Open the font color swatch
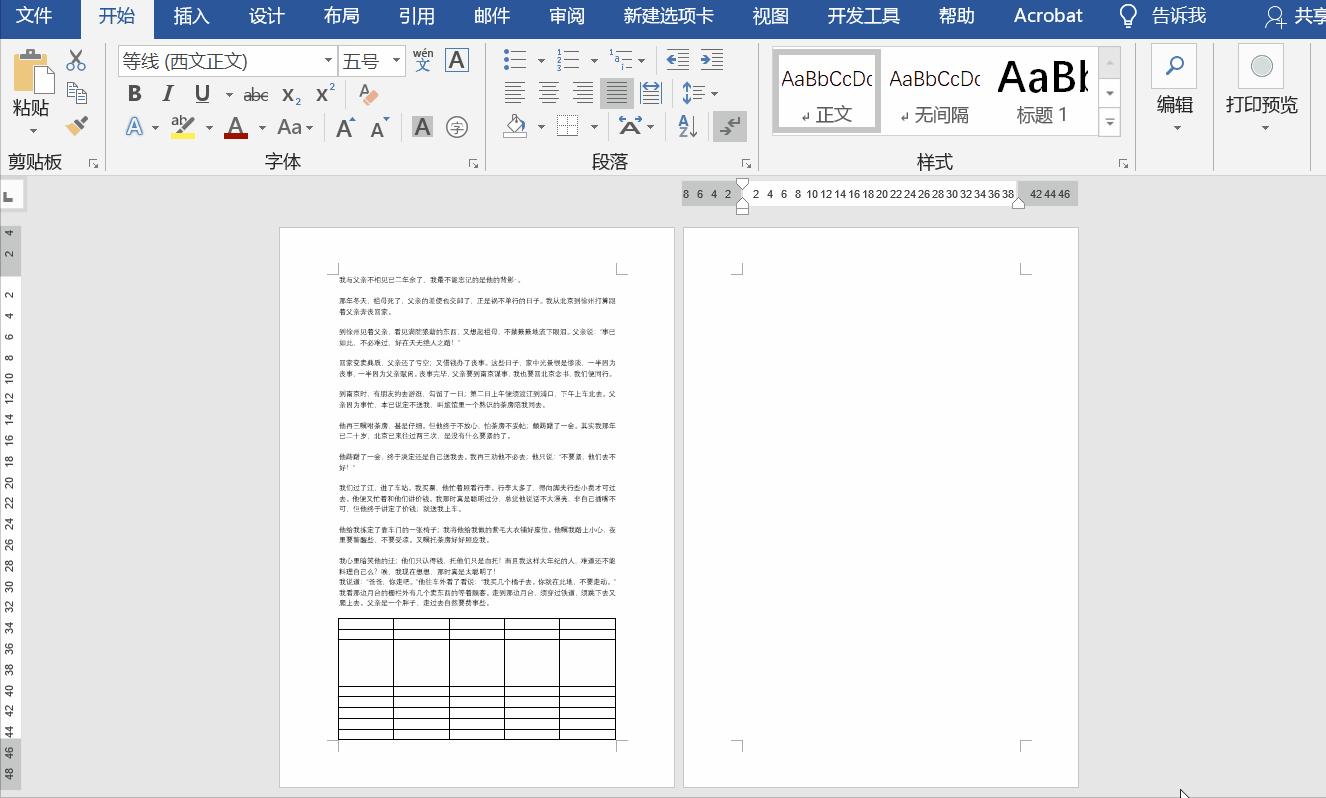The width and height of the screenshot is (1326, 798). [236, 126]
